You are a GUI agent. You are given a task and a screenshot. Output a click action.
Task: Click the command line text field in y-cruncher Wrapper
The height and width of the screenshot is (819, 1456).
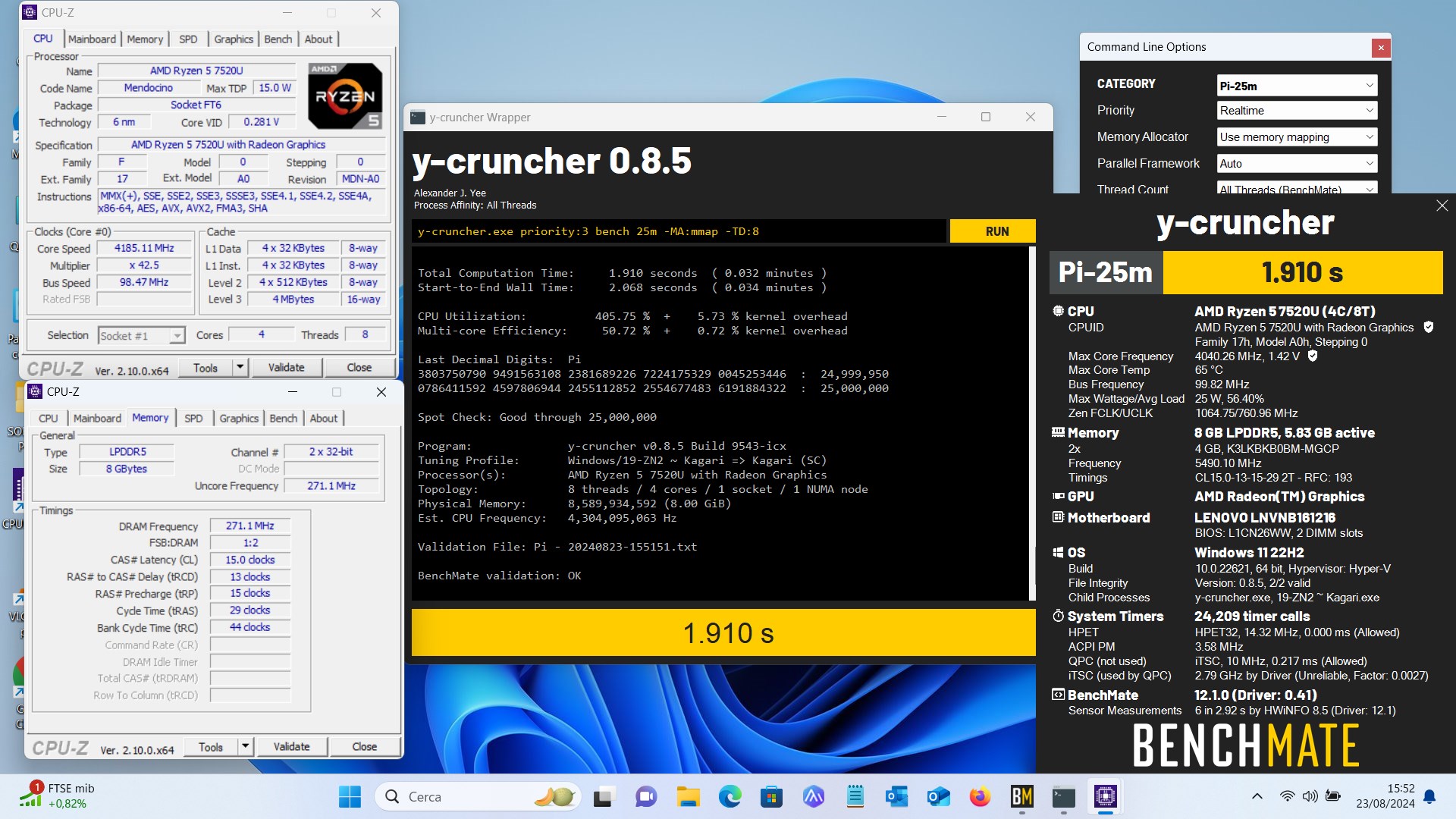pyautogui.click(x=679, y=231)
